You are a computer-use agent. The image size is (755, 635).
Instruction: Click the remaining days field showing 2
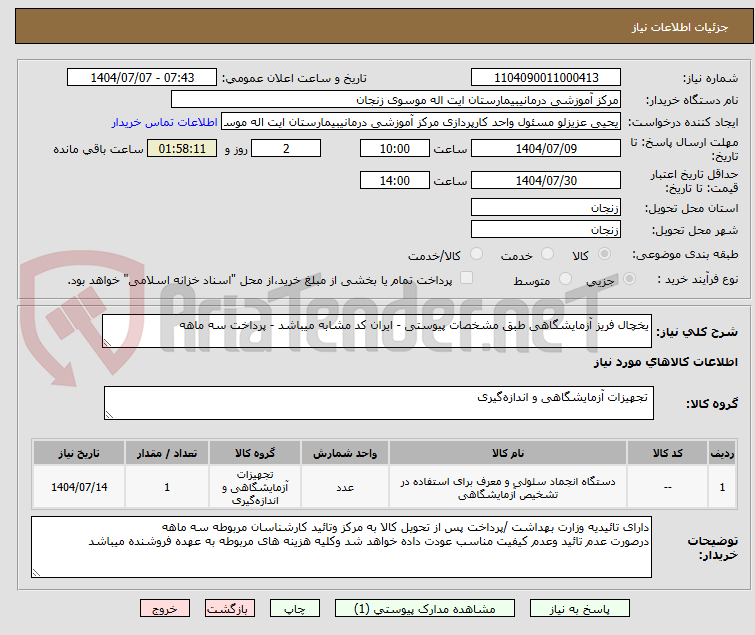tap(286, 148)
